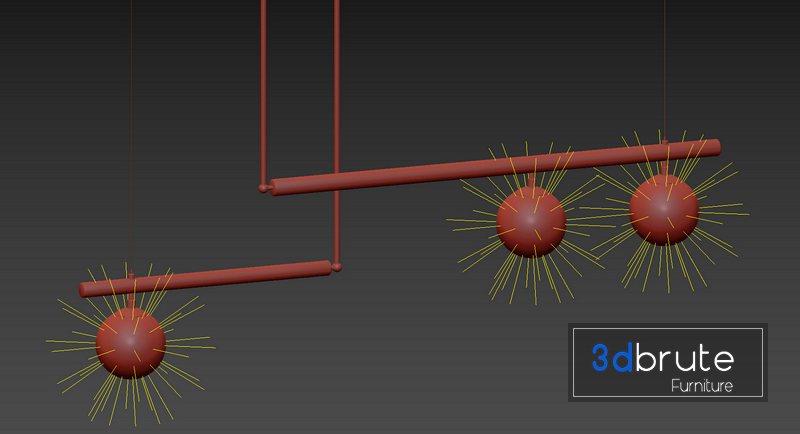Screen dimensions: 800x434
Task: Select the vertical rod joined to the shorter bar
Action: point(337,135)
